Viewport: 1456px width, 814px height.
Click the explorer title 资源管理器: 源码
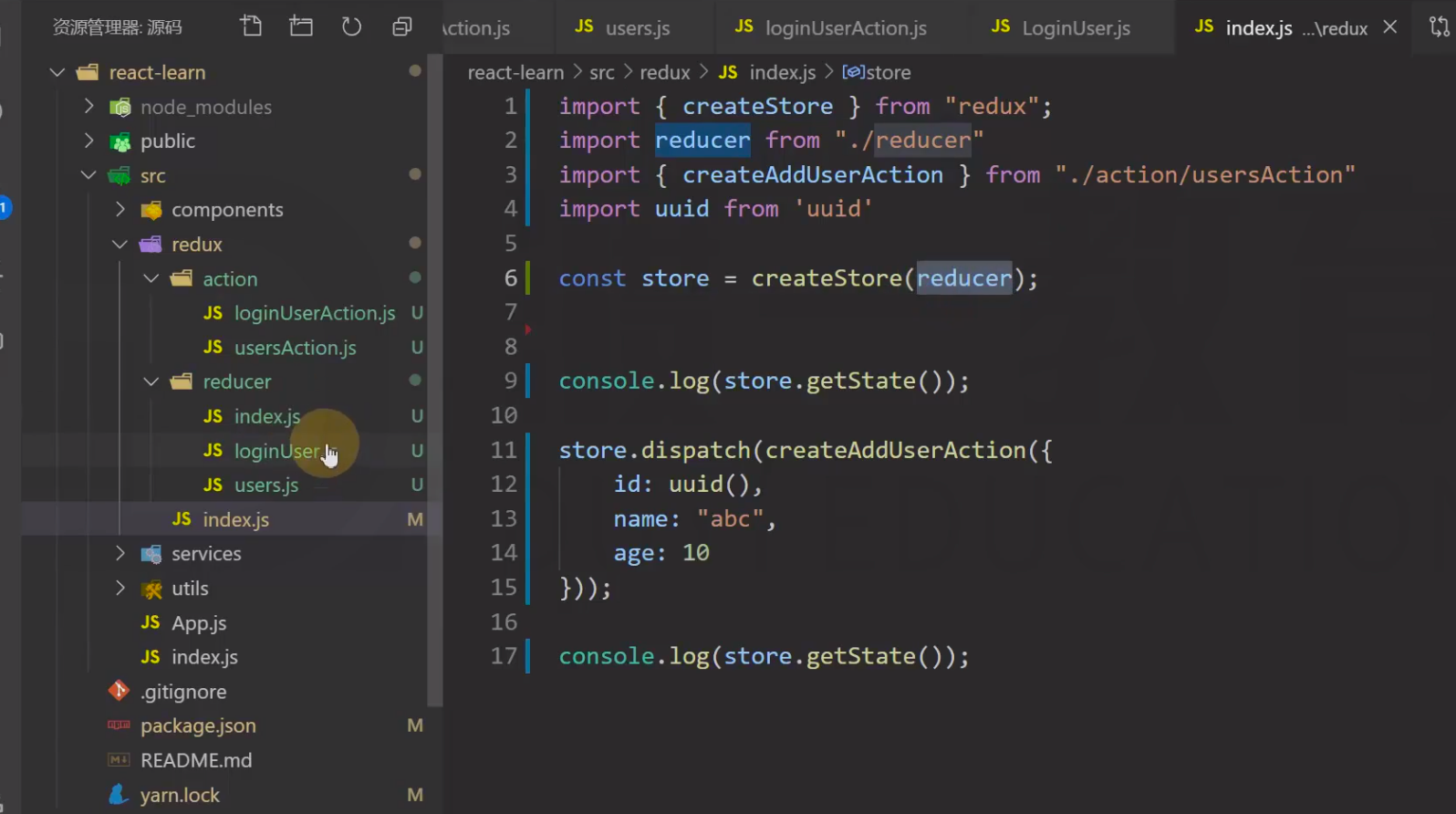click(x=117, y=27)
